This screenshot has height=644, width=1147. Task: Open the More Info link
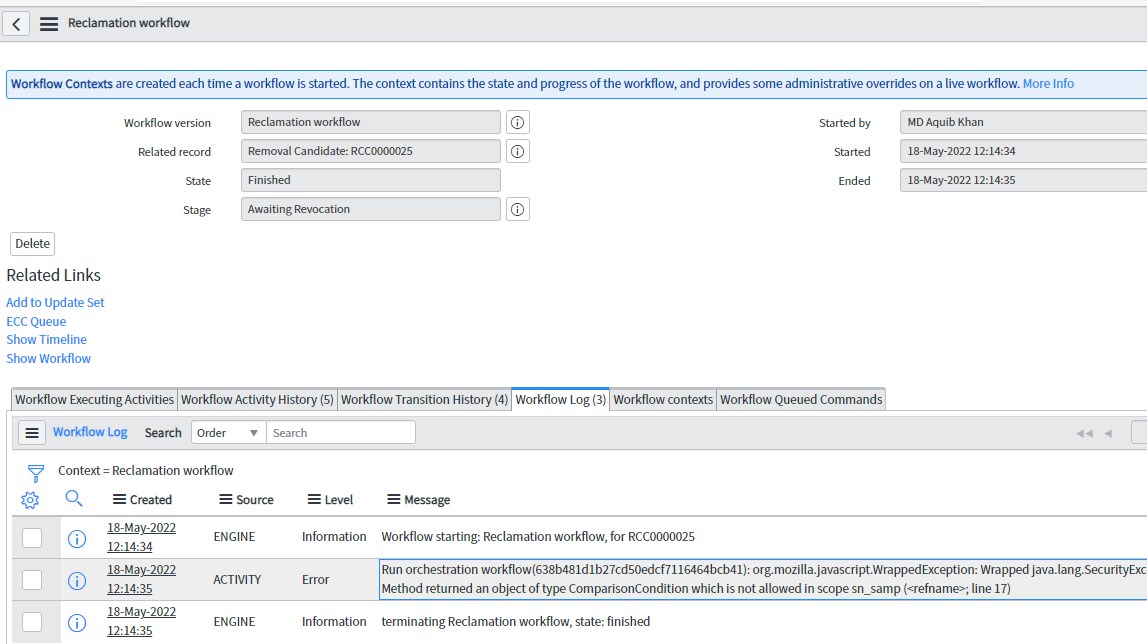1048,83
